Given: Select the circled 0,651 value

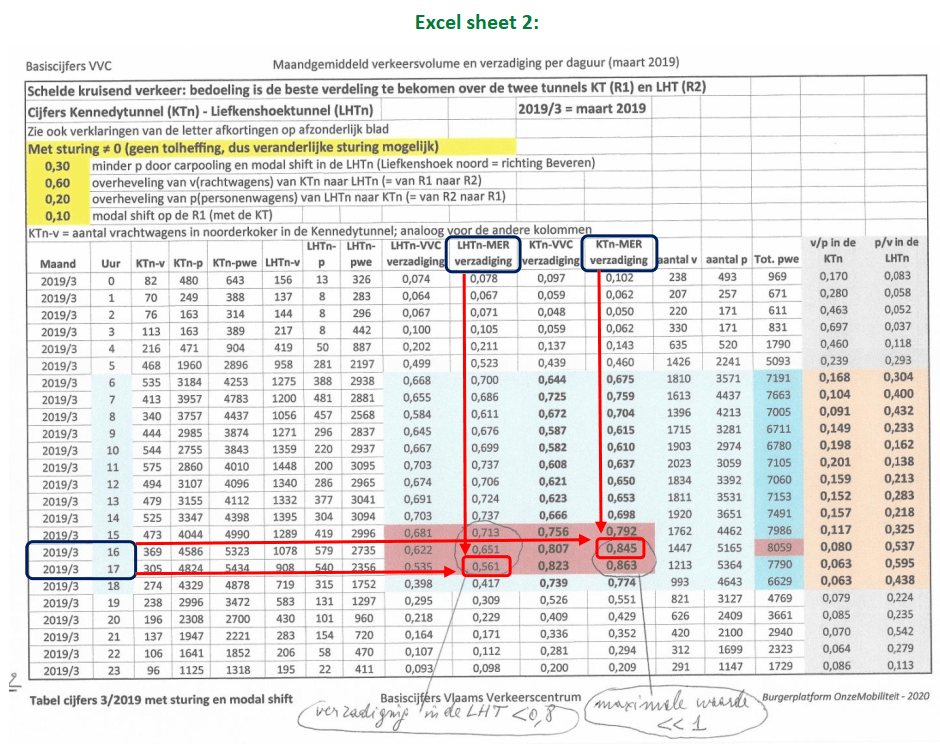Looking at the screenshot, I should pyautogui.click(x=484, y=549).
